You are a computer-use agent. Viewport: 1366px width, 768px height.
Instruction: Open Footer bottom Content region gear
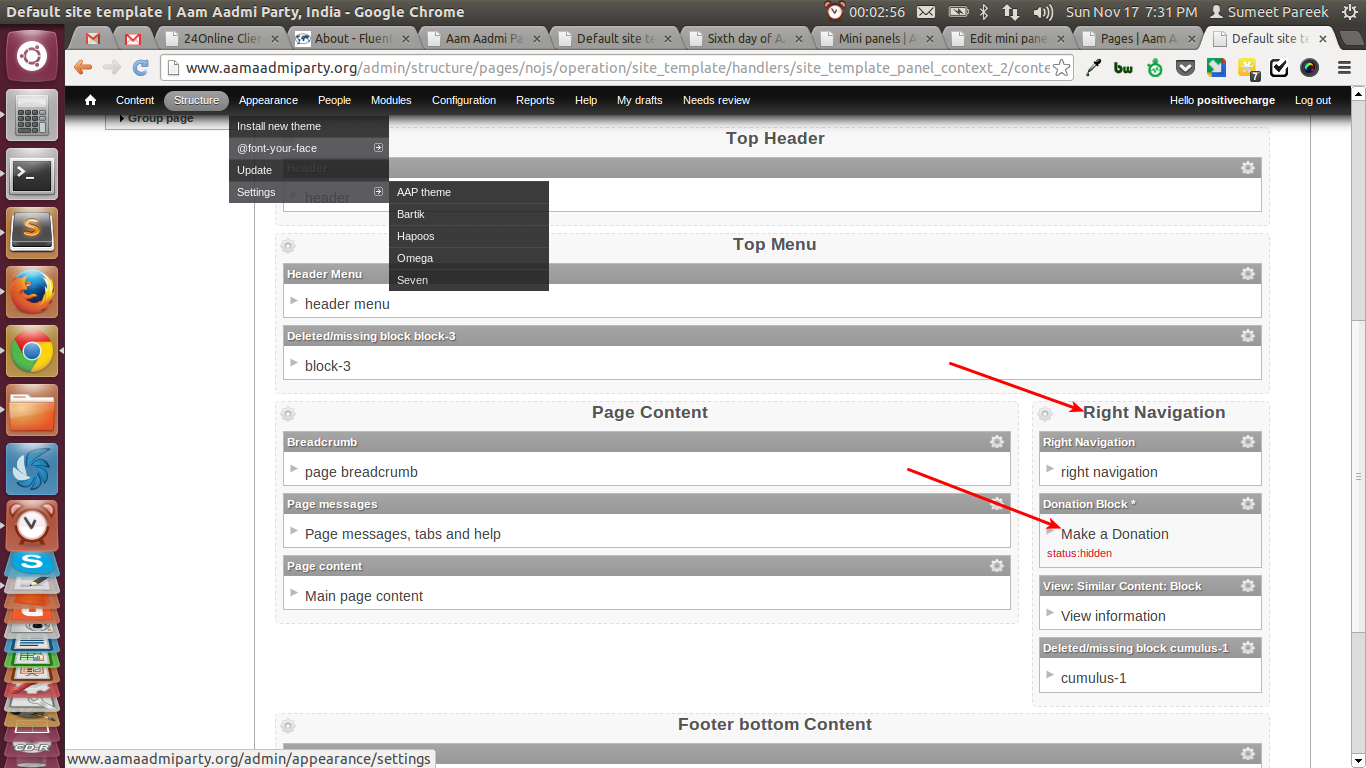pyautogui.click(x=288, y=726)
